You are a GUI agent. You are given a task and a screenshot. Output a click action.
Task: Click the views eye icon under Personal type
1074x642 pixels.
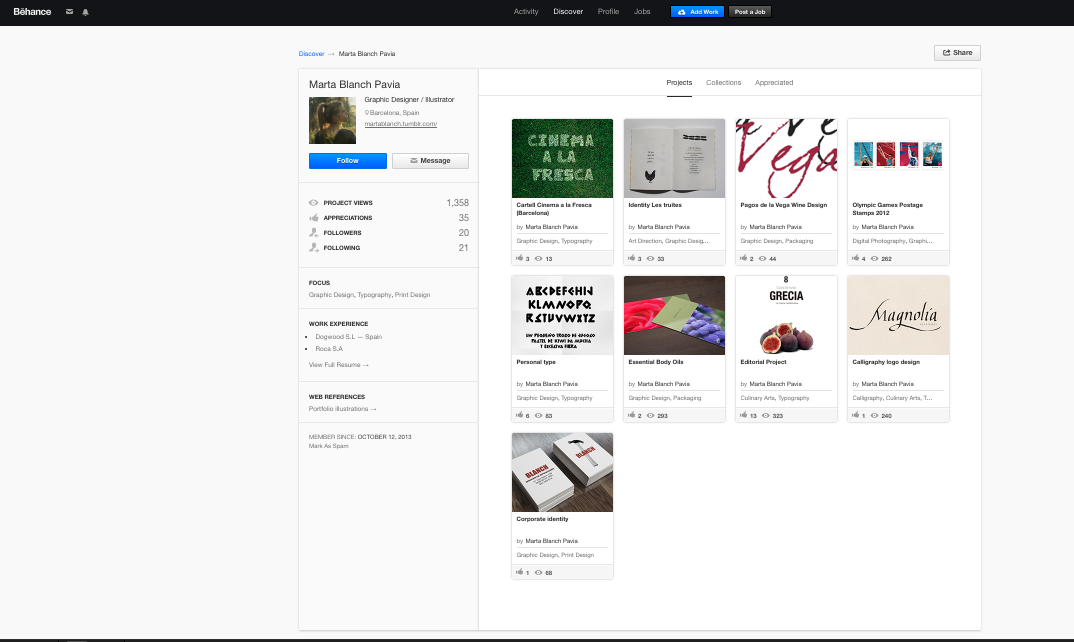click(x=538, y=415)
